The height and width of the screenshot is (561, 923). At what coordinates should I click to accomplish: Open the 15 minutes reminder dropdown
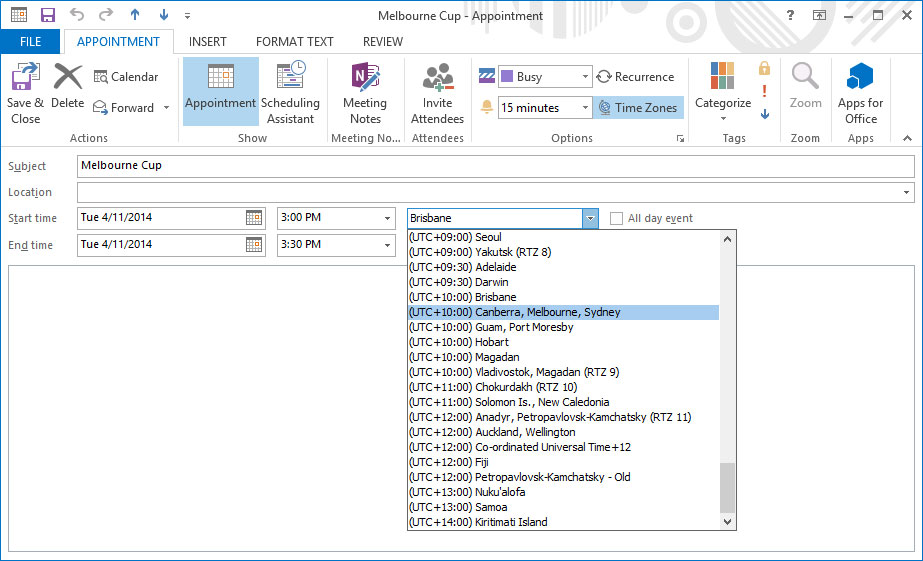pos(585,108)
